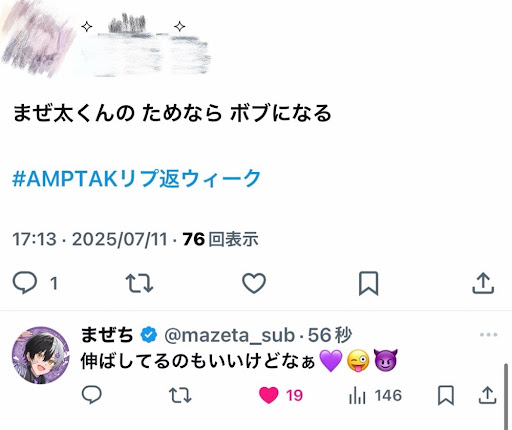Screen dimensions: 512x430
Task: Open the blurred image attachment
Action: click(106, 38)
